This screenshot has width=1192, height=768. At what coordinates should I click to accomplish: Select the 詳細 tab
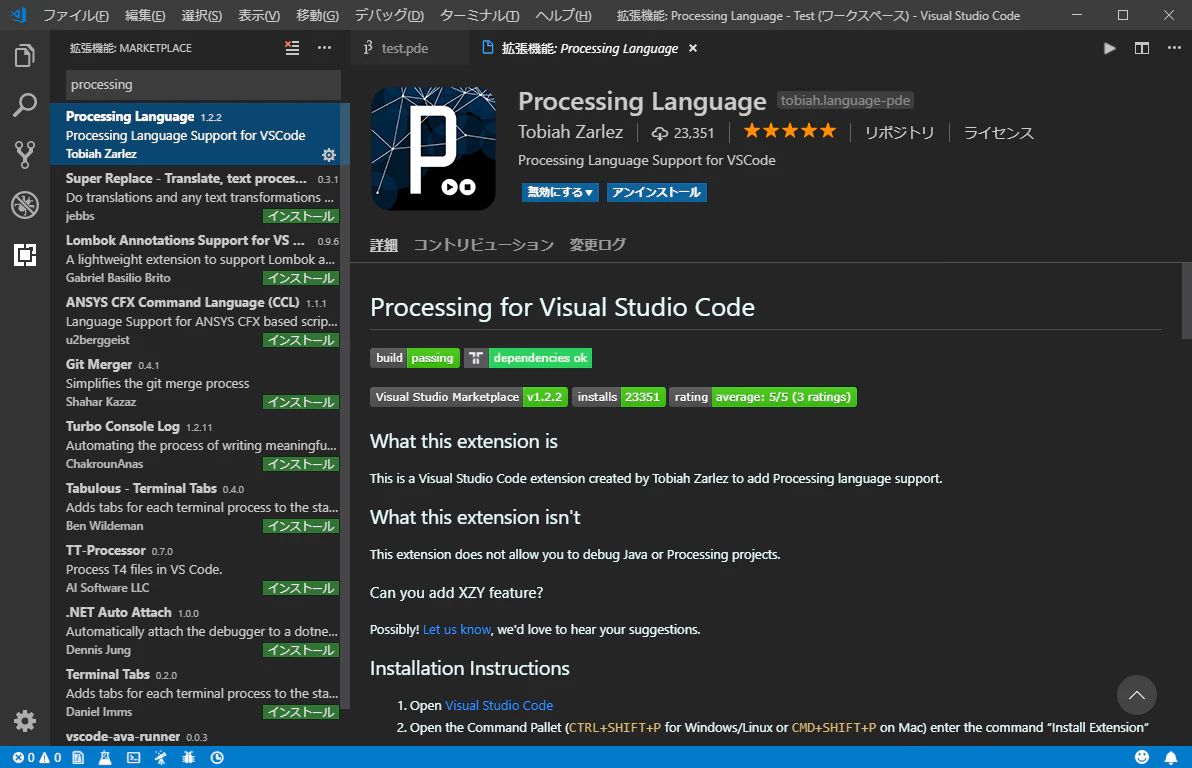(384, 245)
